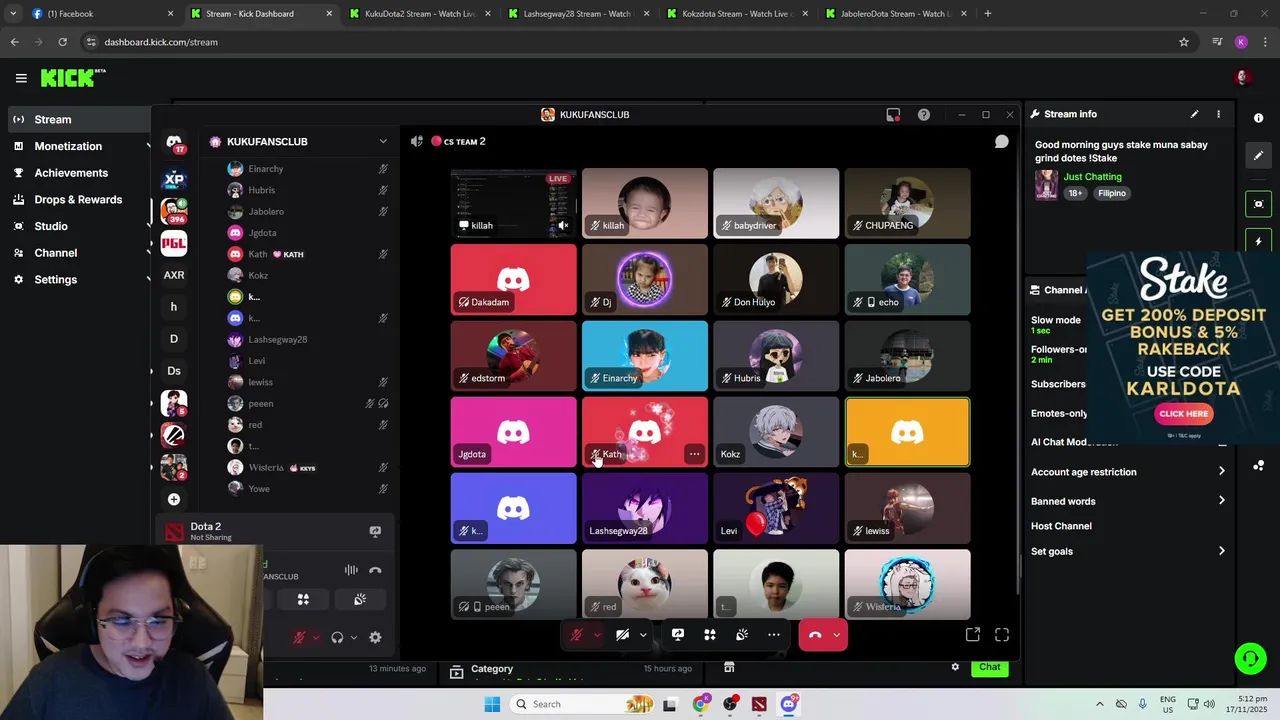Switch to KukuDota2 Stream browser tab
1280x720 pixels.
[419, 14]
